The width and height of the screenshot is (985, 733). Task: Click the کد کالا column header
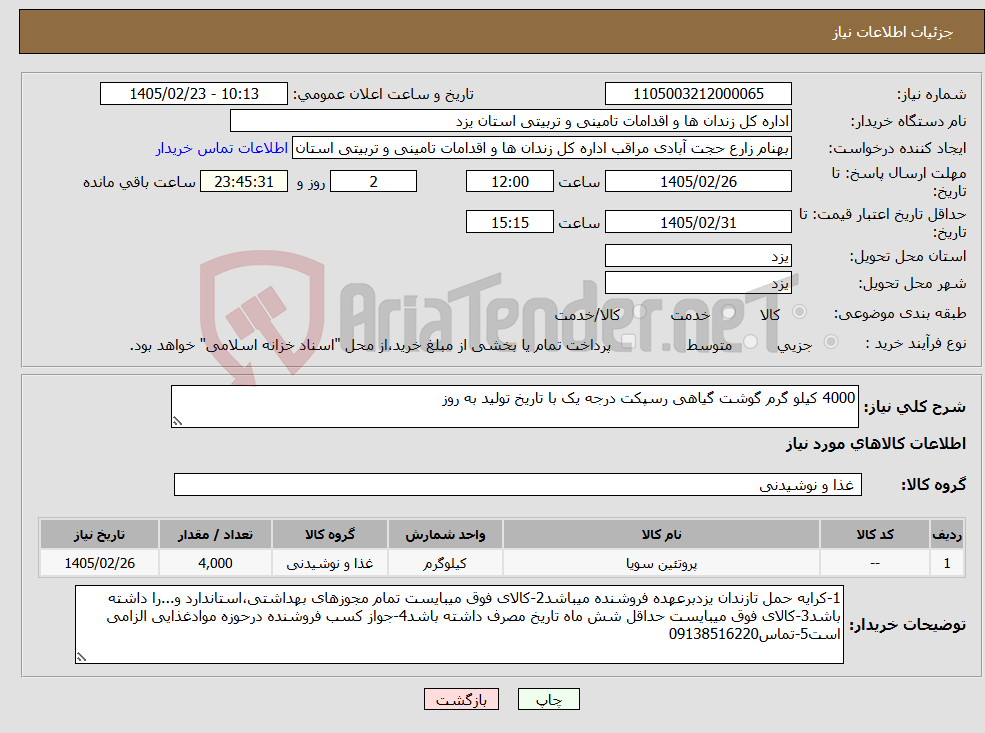pos(874,535)
